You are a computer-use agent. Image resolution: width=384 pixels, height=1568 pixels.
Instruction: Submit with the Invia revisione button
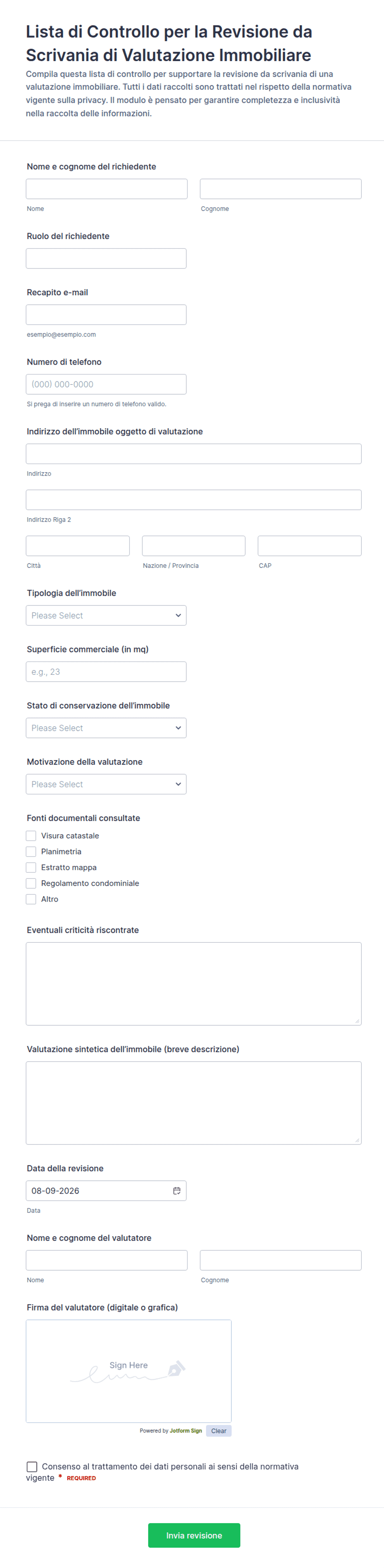(194, 1535)
